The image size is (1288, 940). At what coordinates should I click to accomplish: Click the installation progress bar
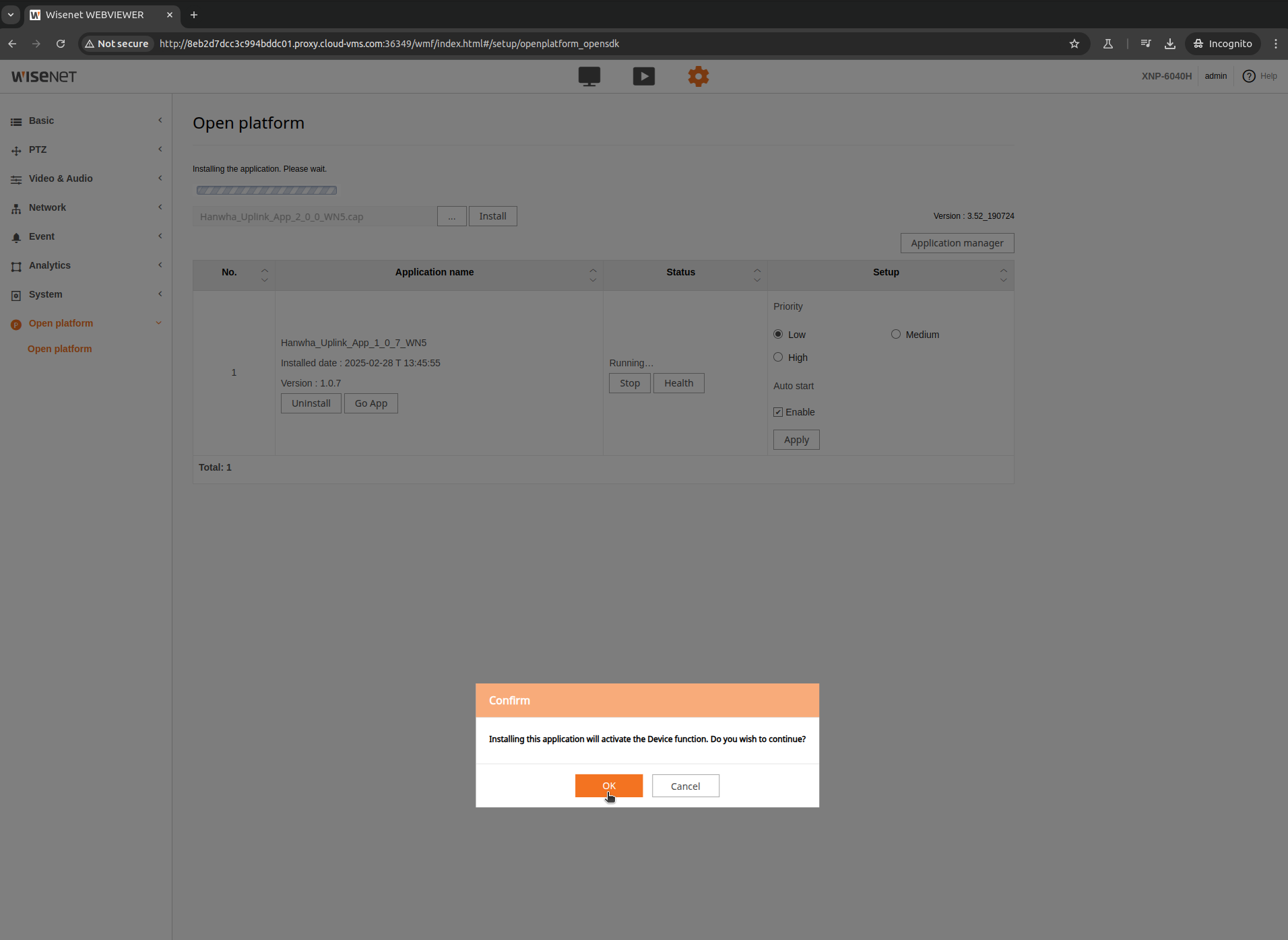[266, 190]
